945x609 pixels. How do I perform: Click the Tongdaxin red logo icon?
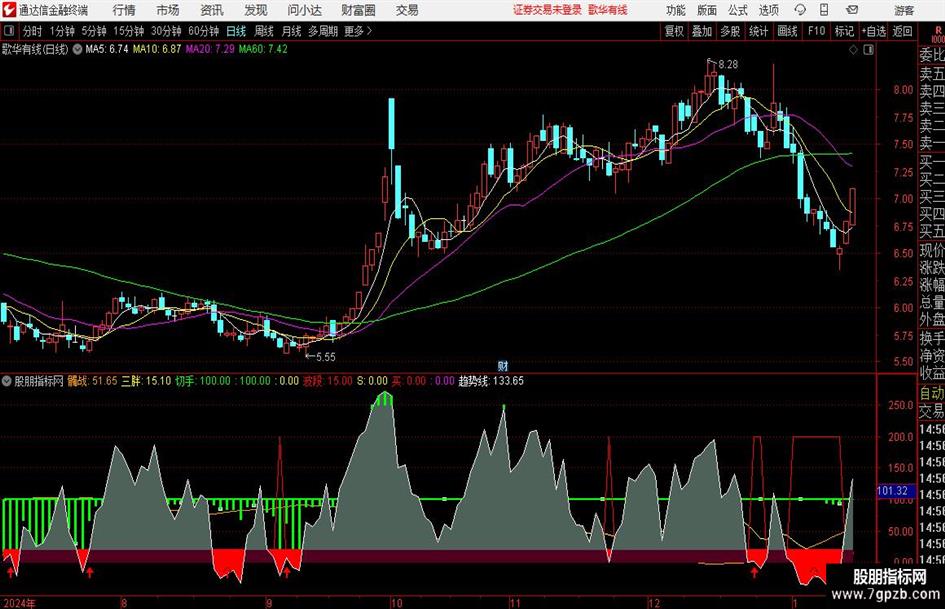tap(9, 10)
